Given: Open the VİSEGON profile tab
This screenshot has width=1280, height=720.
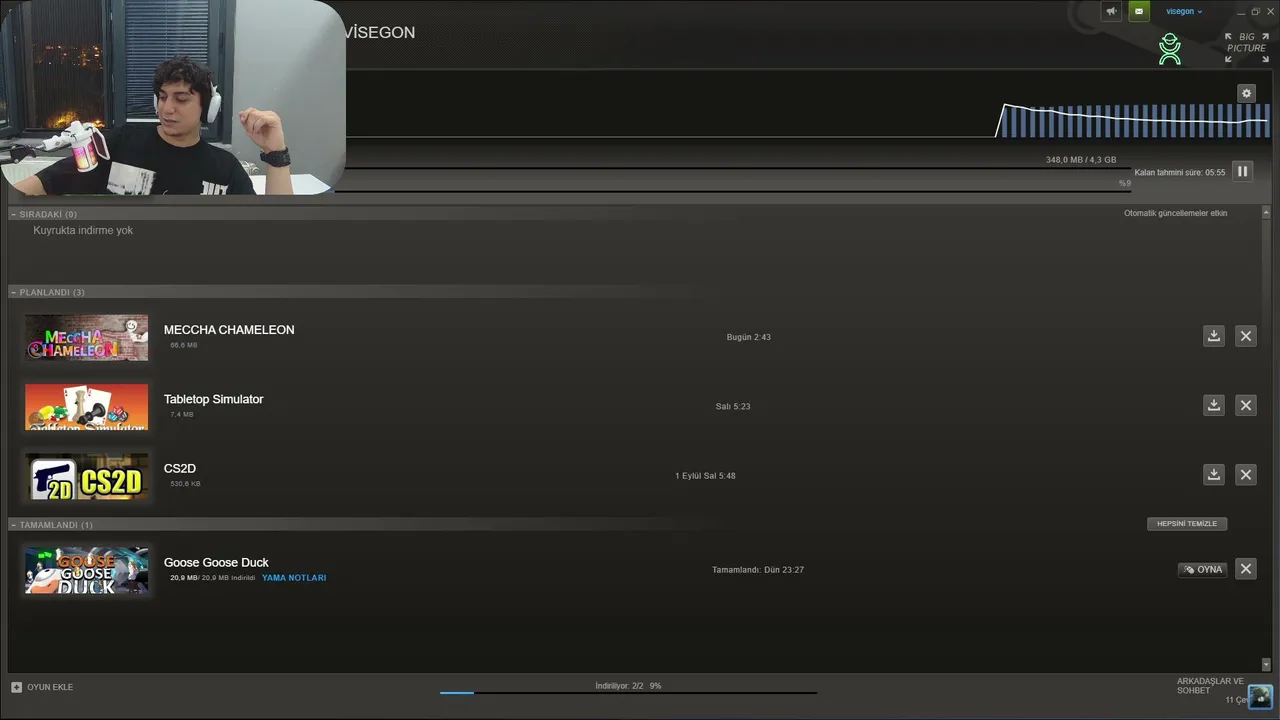Looking at the screenshot, I should click(x=380, y=33).
